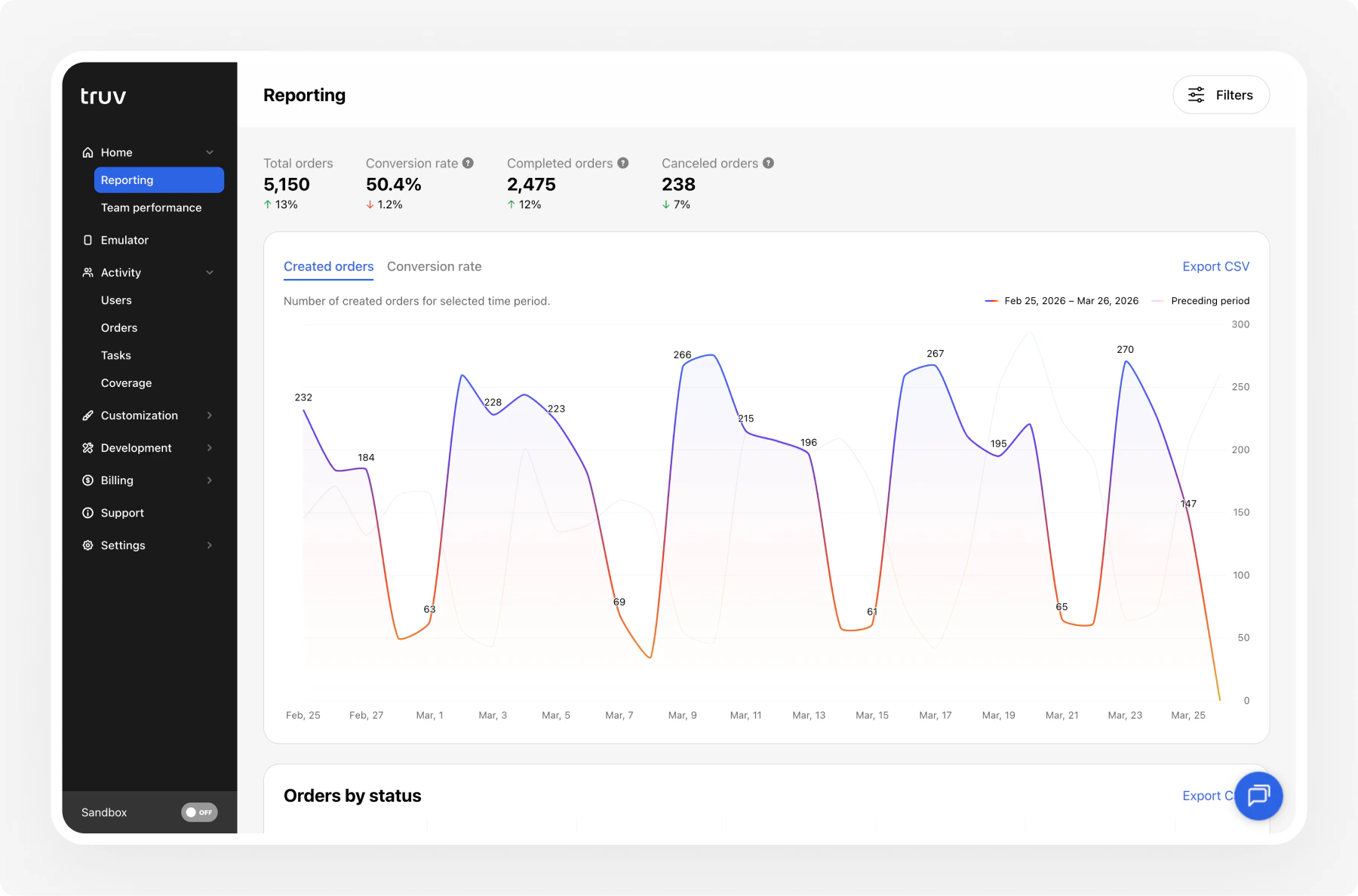Select the Customization brush icon

[88, 415]
